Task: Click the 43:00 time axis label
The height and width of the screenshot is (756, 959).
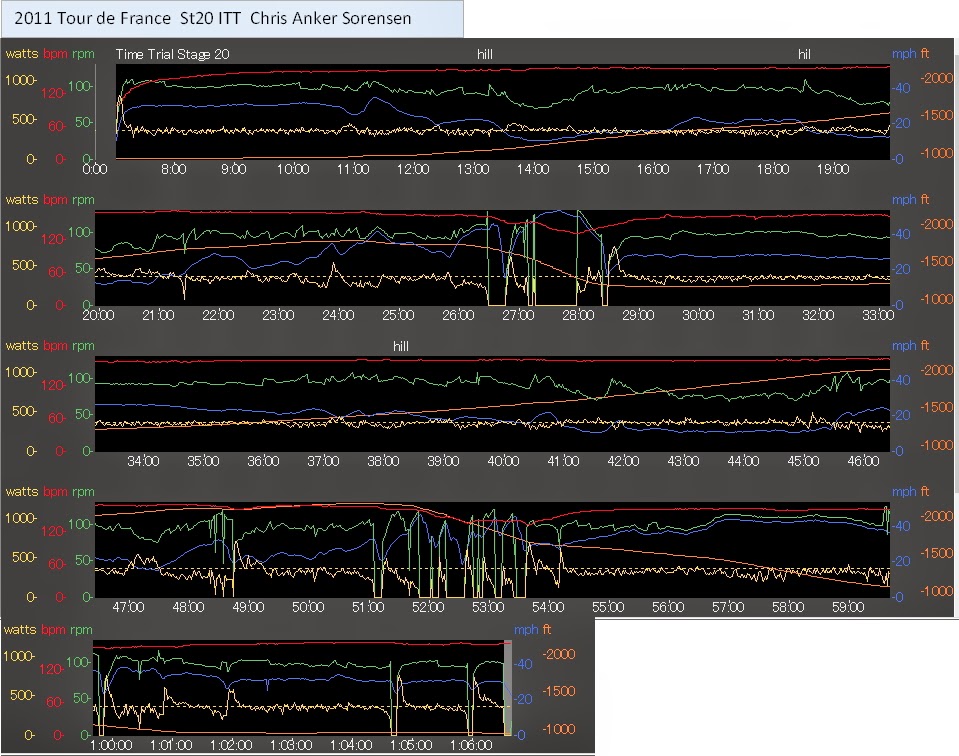Action: tap(683, 461)
